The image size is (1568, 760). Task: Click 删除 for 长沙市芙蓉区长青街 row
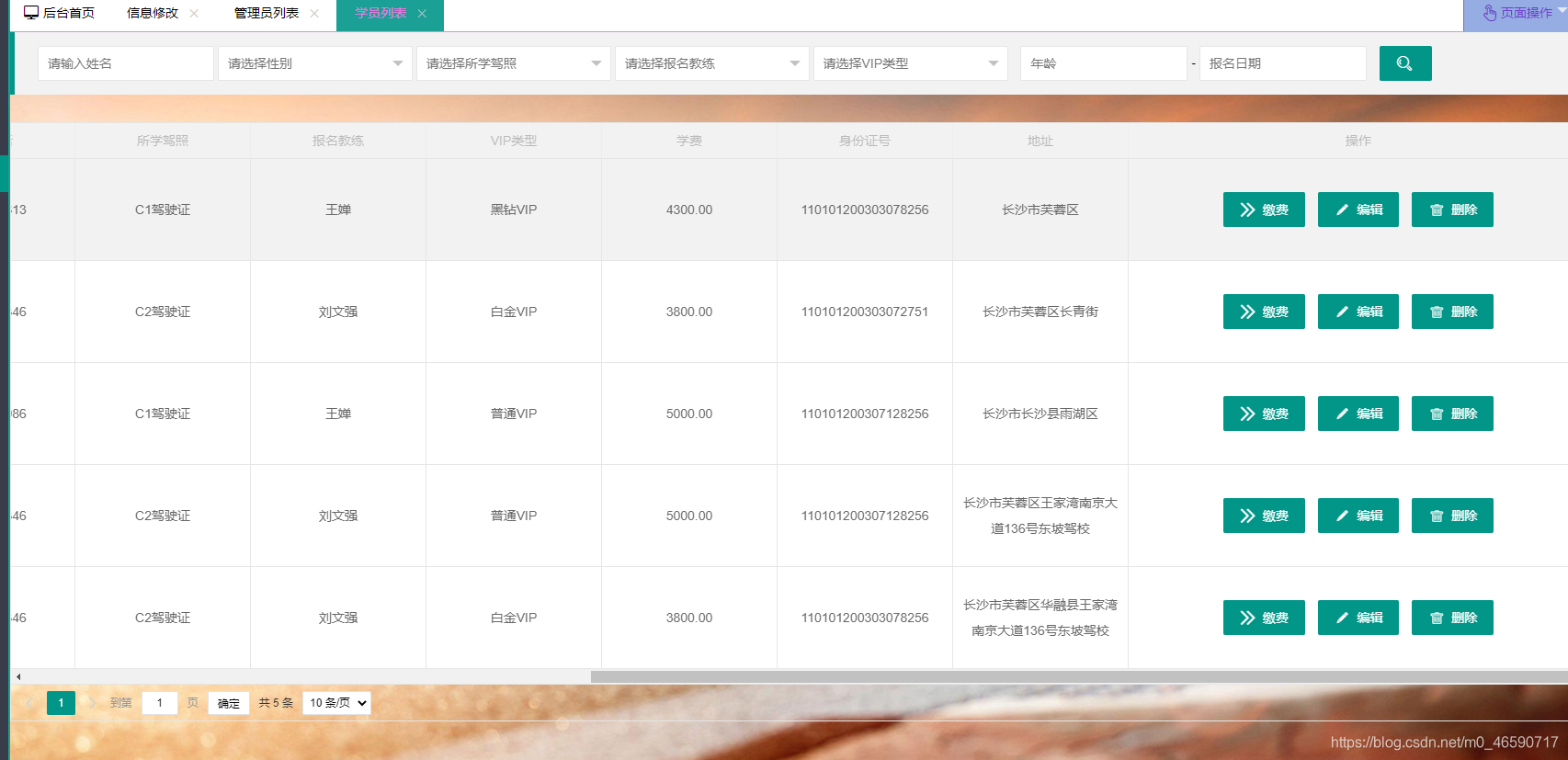pyautogui.click(x=1452, y=312)
